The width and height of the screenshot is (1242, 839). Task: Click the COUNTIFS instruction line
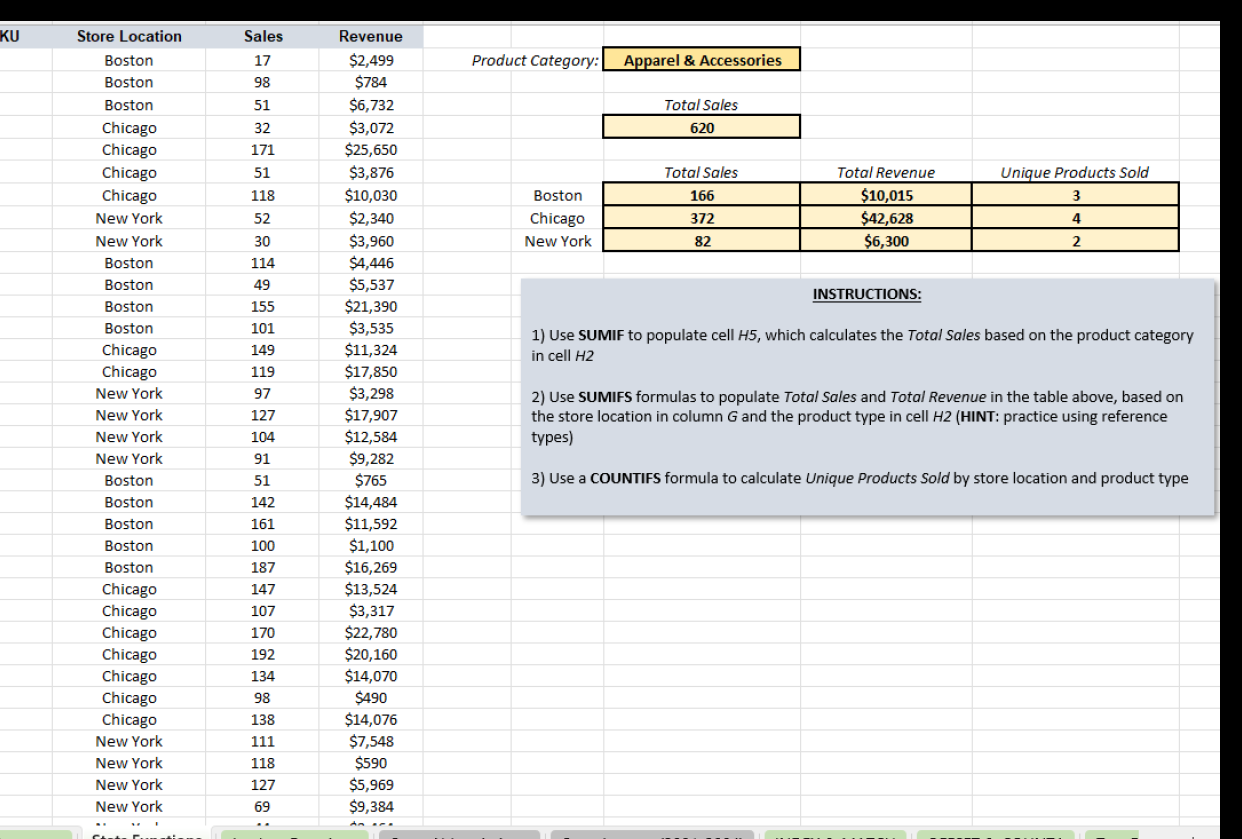tap(860, 478)
